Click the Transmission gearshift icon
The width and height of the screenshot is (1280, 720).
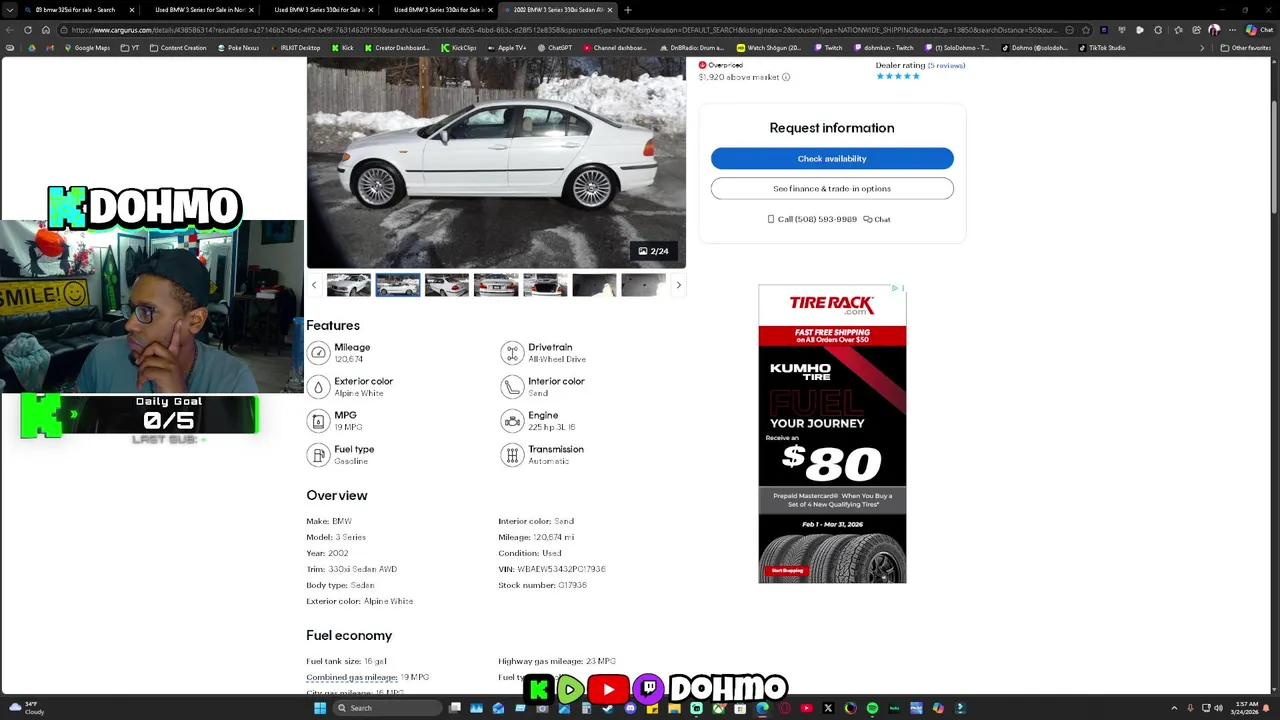click(512, 454)
